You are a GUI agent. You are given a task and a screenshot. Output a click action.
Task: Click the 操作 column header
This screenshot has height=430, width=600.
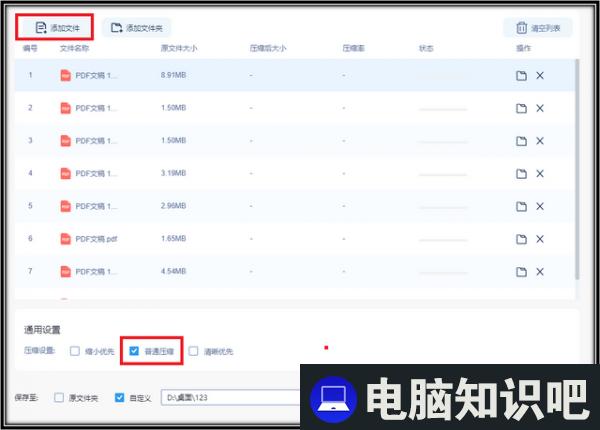(523, 48)
